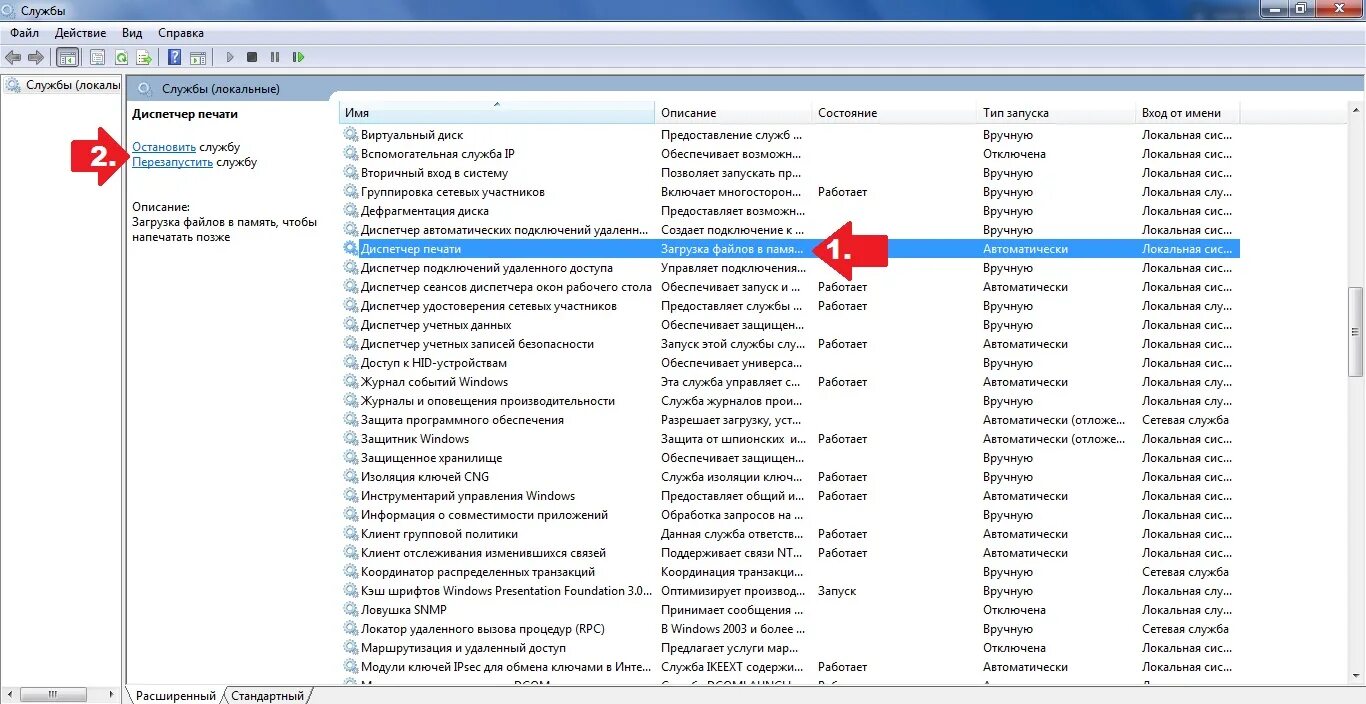This screenshot has width=1366, height=704.
Task: Sort by the Имя column header
Action: click(x=497, y=113)
